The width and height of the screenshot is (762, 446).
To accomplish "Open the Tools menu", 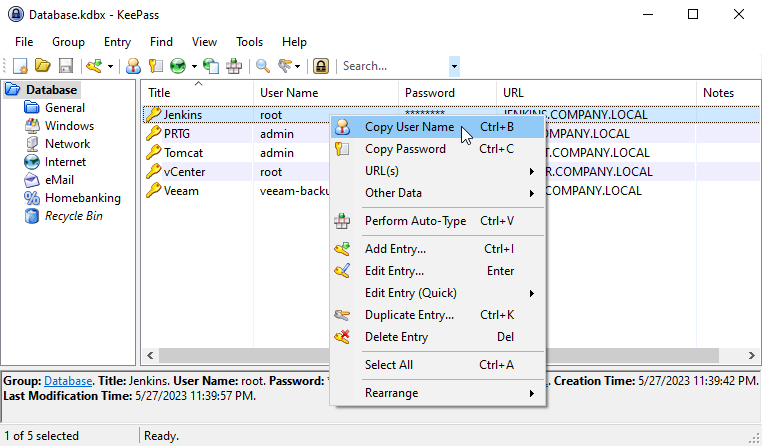I will [x=249, y=42].
